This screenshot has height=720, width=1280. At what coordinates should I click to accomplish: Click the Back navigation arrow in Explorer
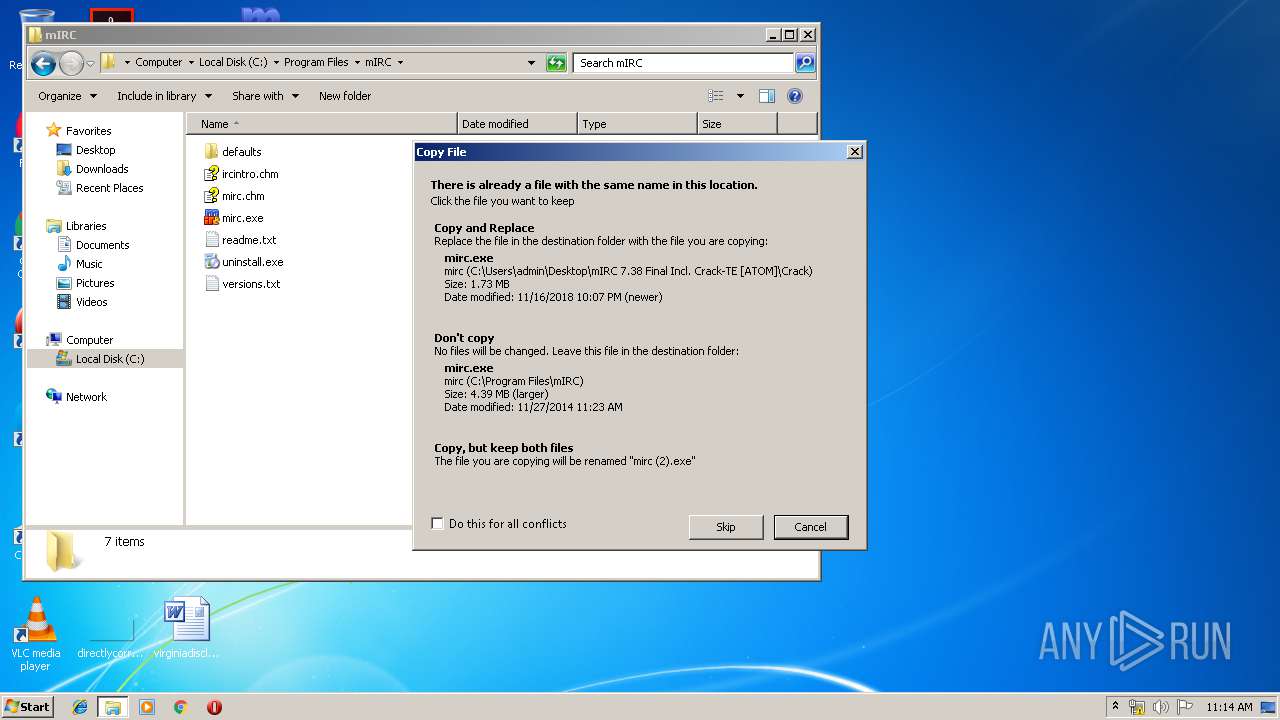pyautogui.click(x=43, y=64)
